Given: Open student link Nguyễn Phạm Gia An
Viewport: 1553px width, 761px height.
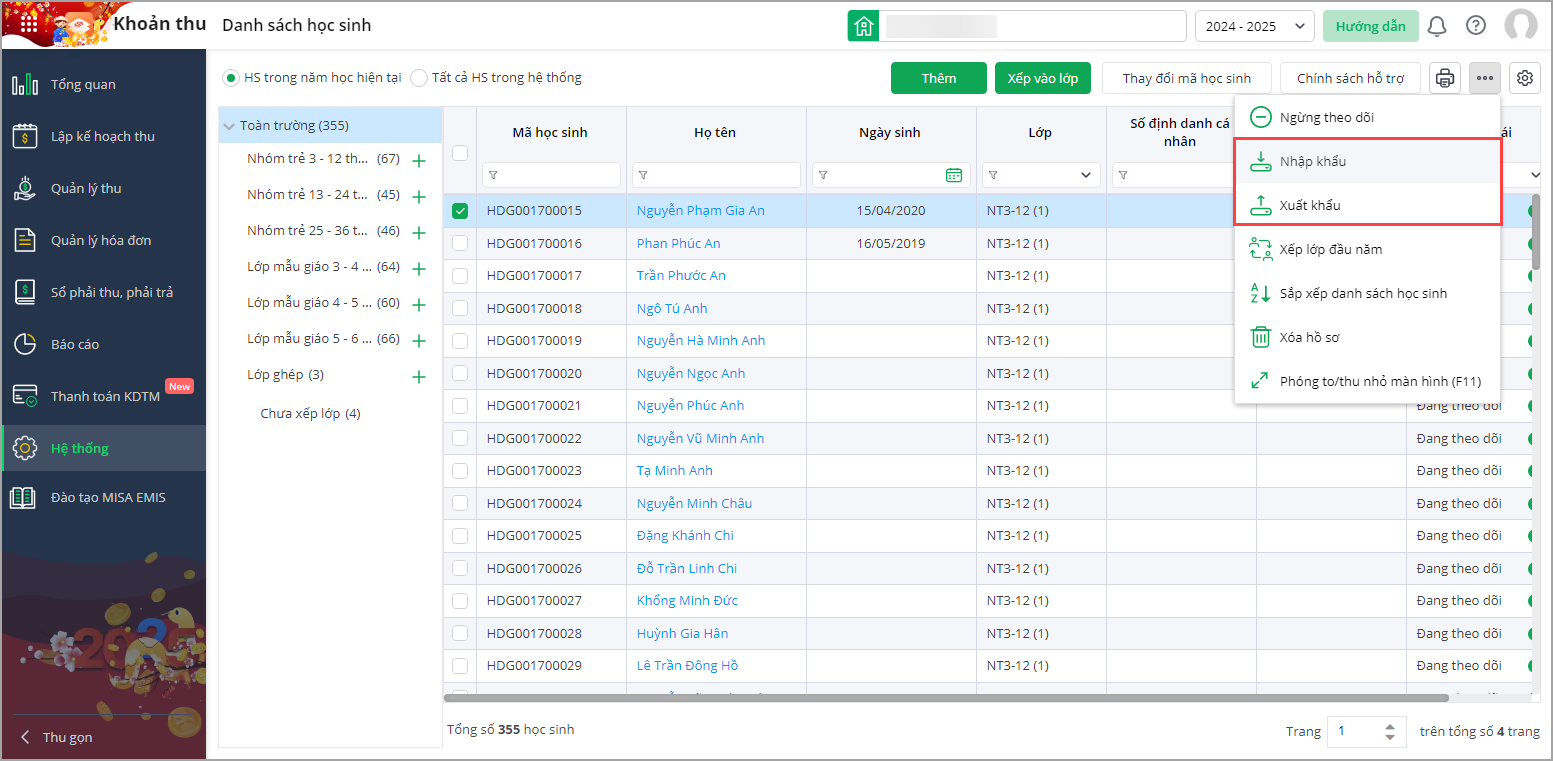Looking at the screenshot, I should click(x=700, y=211).
